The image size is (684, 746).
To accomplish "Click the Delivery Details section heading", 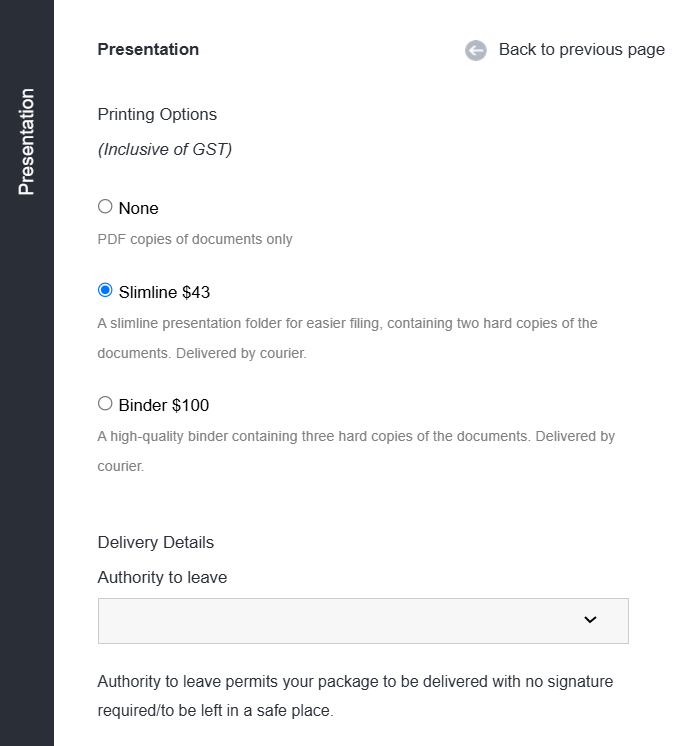I will click(x=156, y=542).
